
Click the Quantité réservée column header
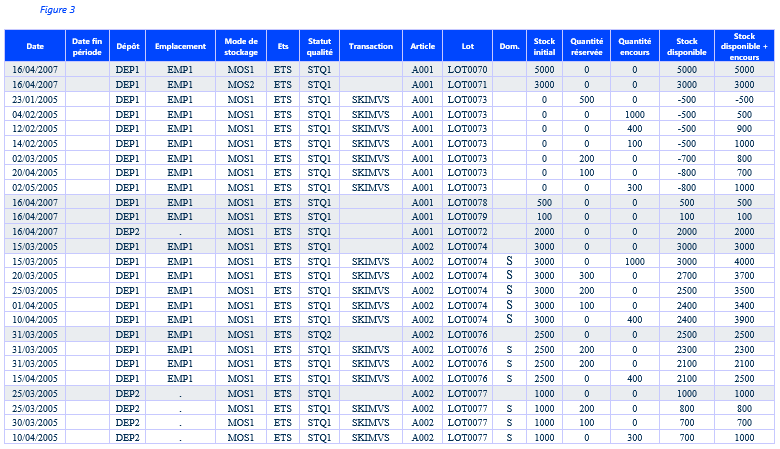[x=587, y=46]
